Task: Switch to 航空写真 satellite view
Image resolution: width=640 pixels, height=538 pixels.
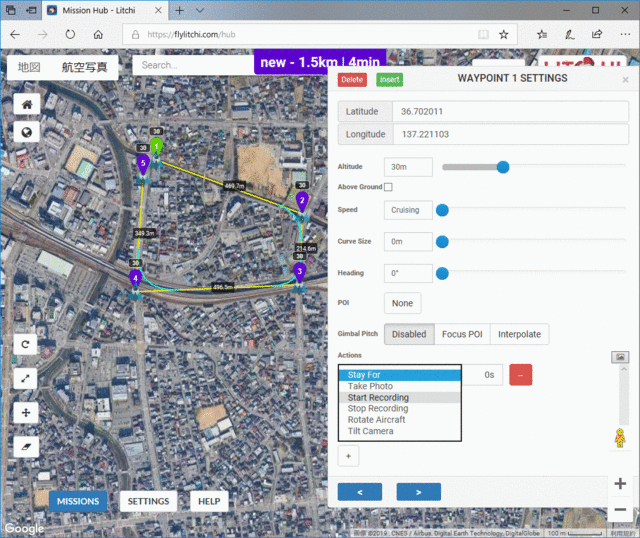Action: point(84,67)
